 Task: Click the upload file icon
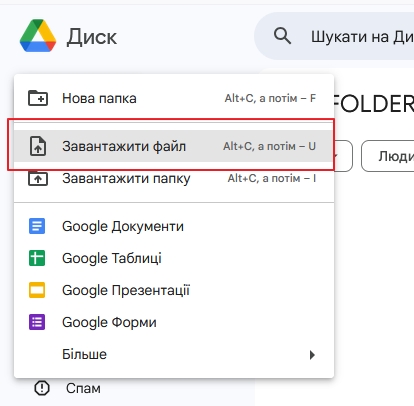click(x=38, y=146)
